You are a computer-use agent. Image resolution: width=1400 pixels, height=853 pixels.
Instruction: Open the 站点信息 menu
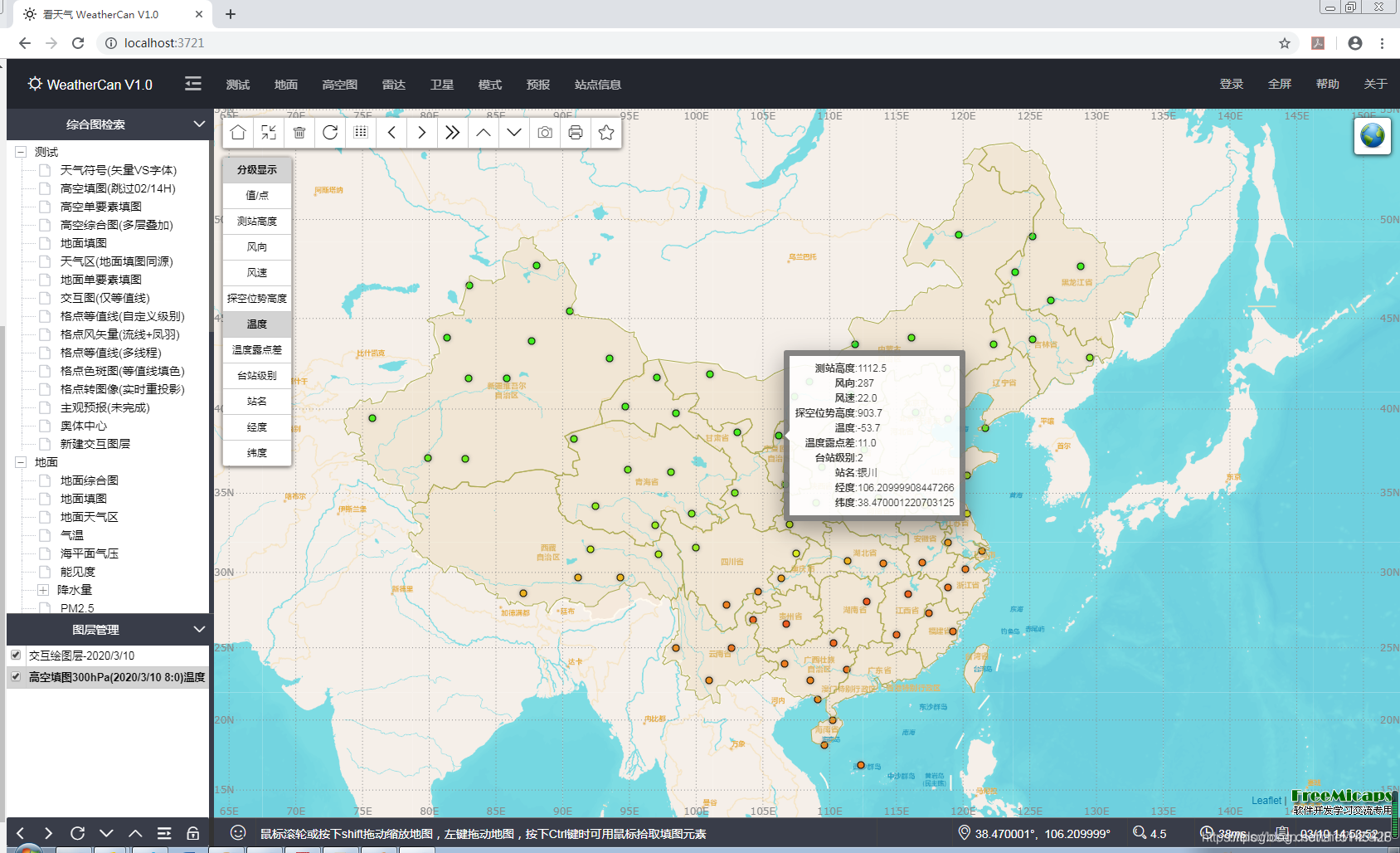(598, 85)
